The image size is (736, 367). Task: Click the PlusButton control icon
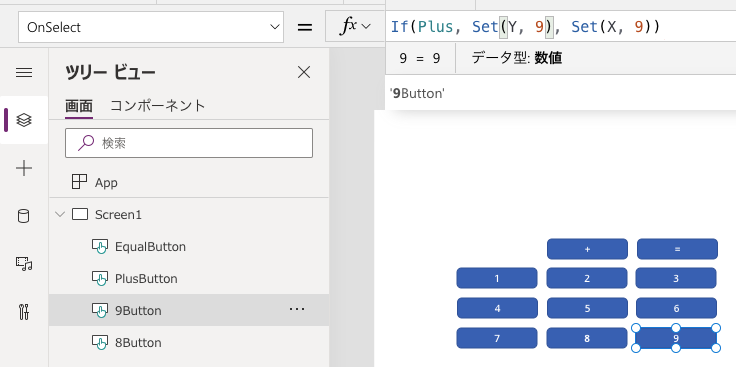tap(100, 278)
